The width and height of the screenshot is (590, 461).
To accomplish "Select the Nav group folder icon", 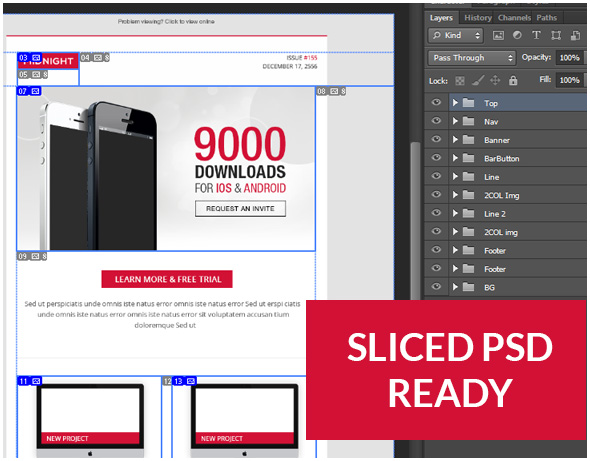I will pos(468,121).
